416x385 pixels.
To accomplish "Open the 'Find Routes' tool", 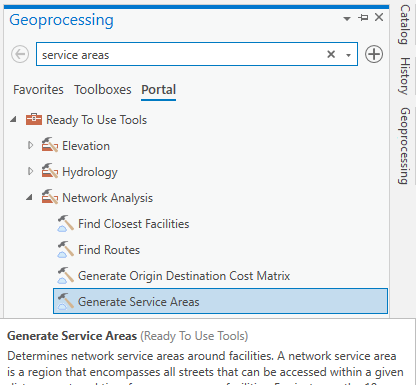I will click(x=109, y=250).
